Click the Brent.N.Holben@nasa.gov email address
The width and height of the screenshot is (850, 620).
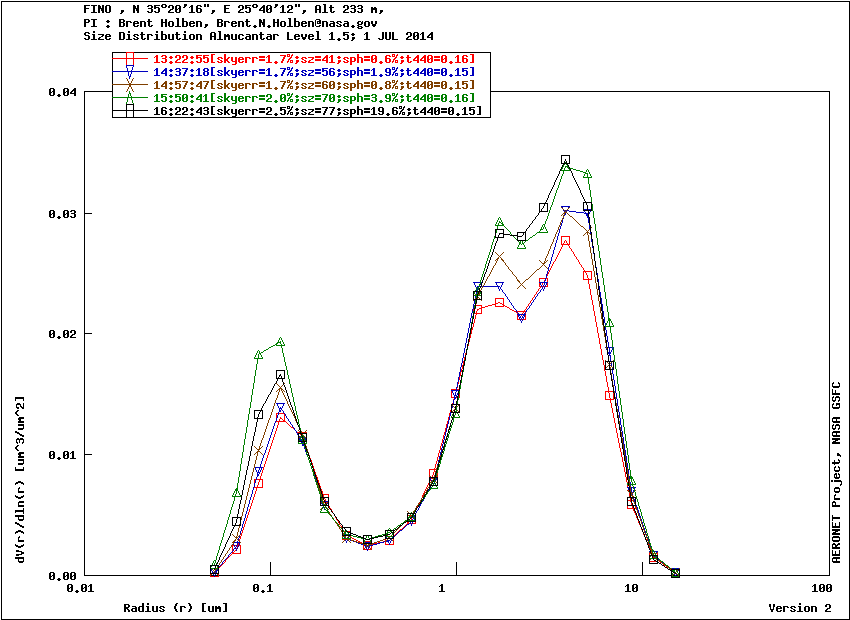(x=289, y=22)
